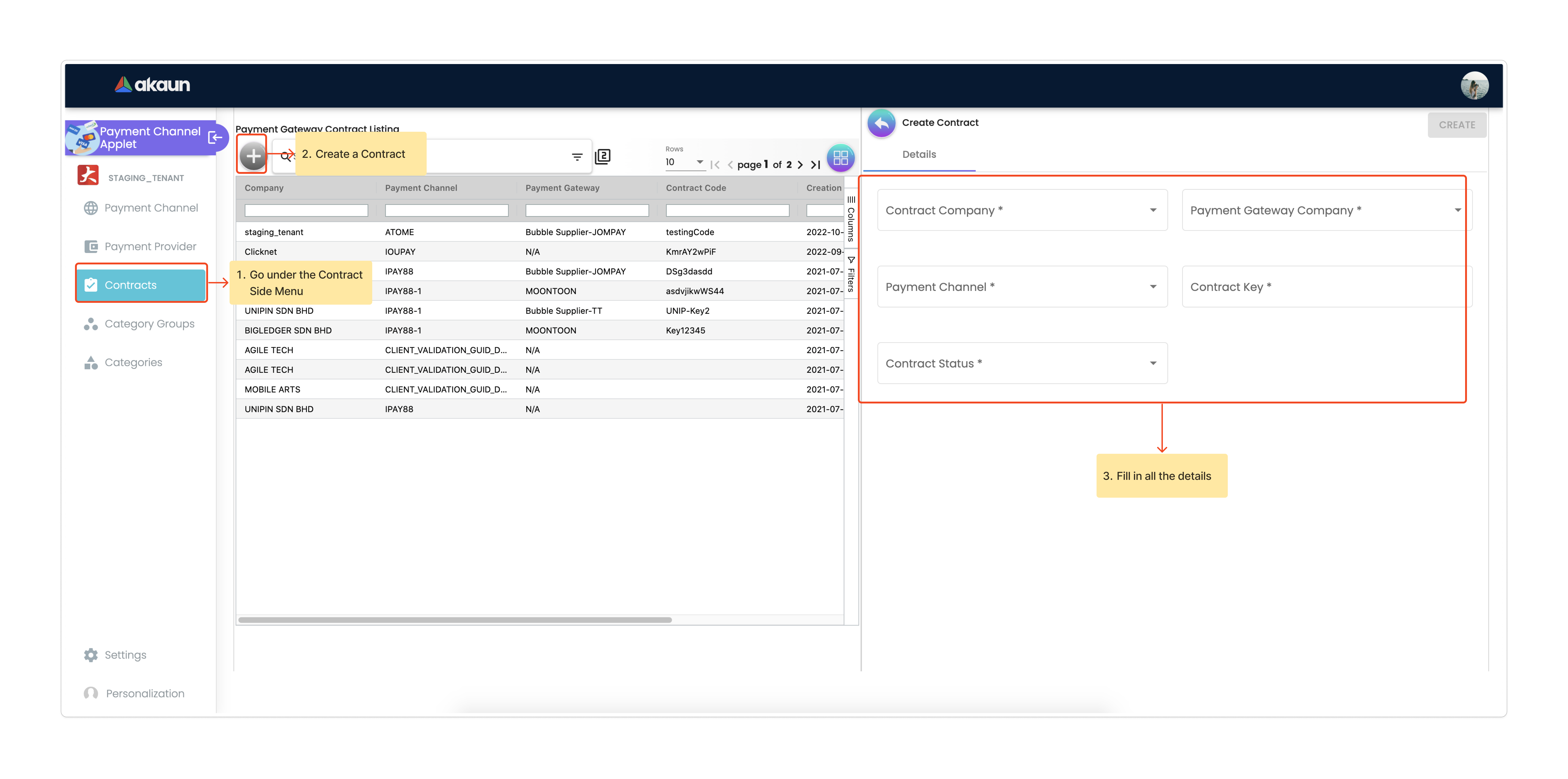Viewport: 1568px width, 779px height.
Task: Jump to last page arrow
Action: [x=816, y=164]
